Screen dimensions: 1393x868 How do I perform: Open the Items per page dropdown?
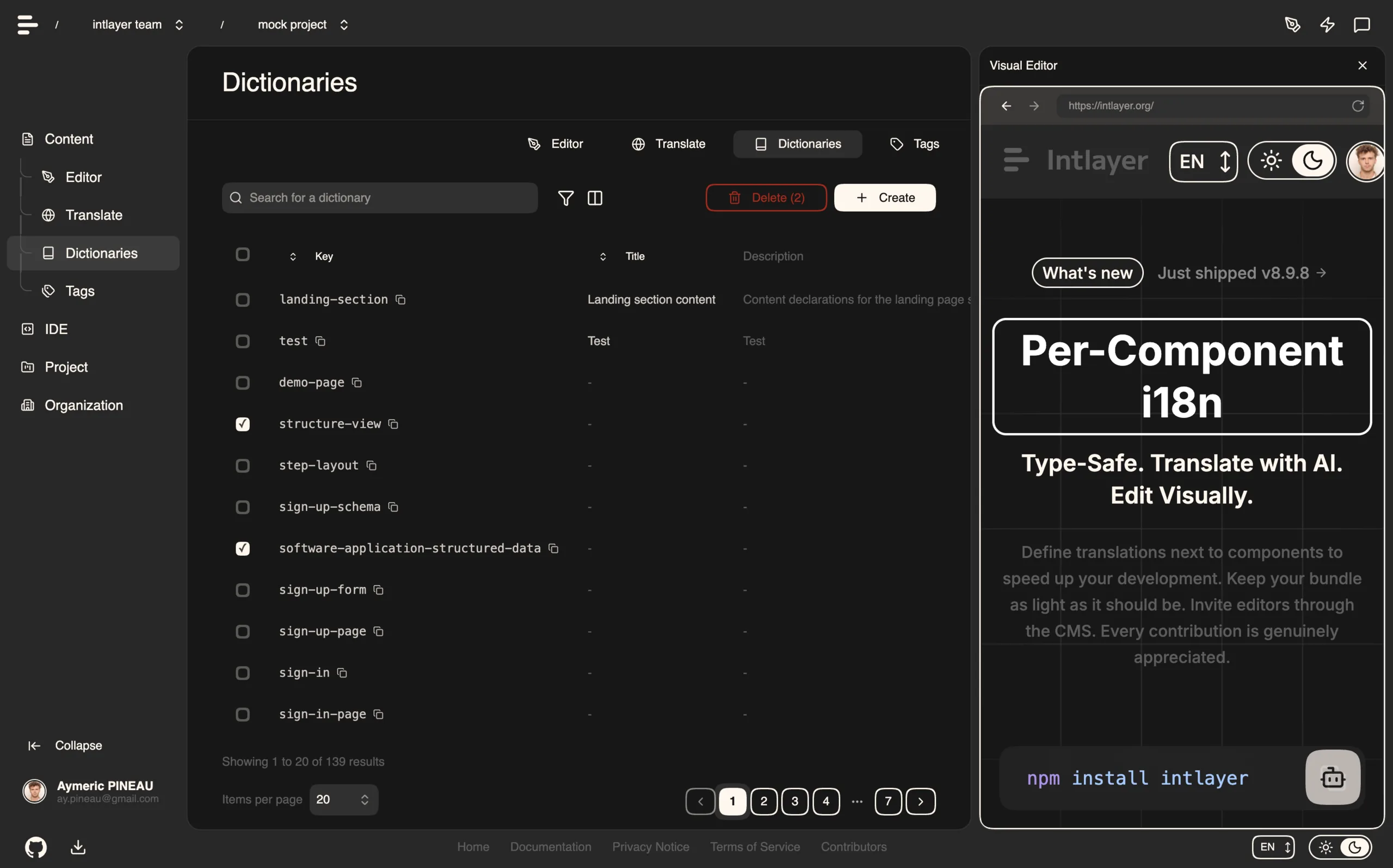343,799
